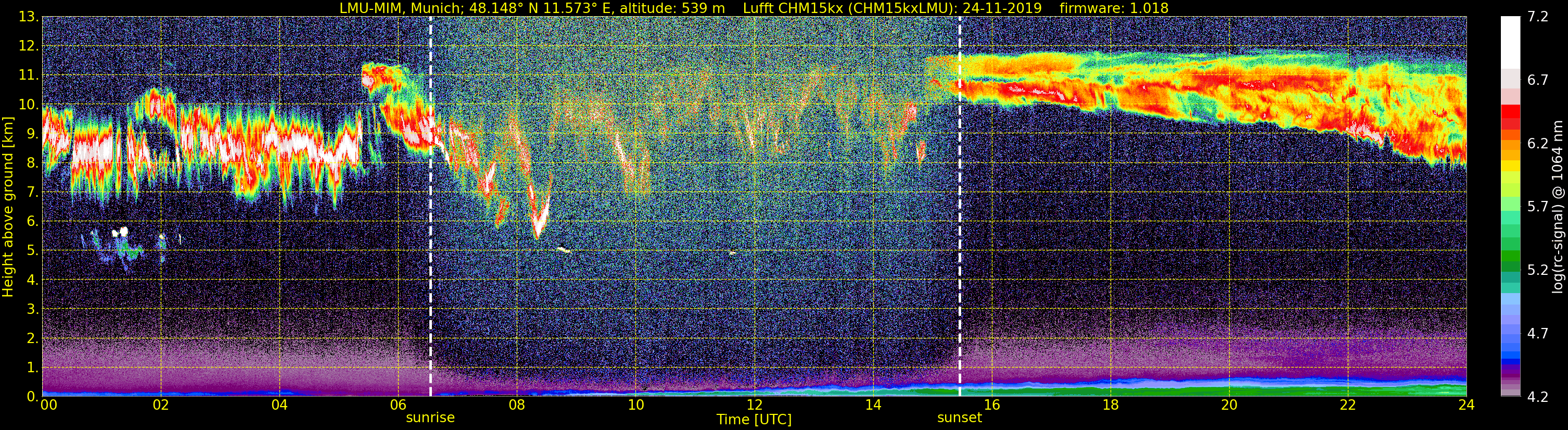Click the time tick label 04
Viewport: 1568px width, 430px height.
279,405
